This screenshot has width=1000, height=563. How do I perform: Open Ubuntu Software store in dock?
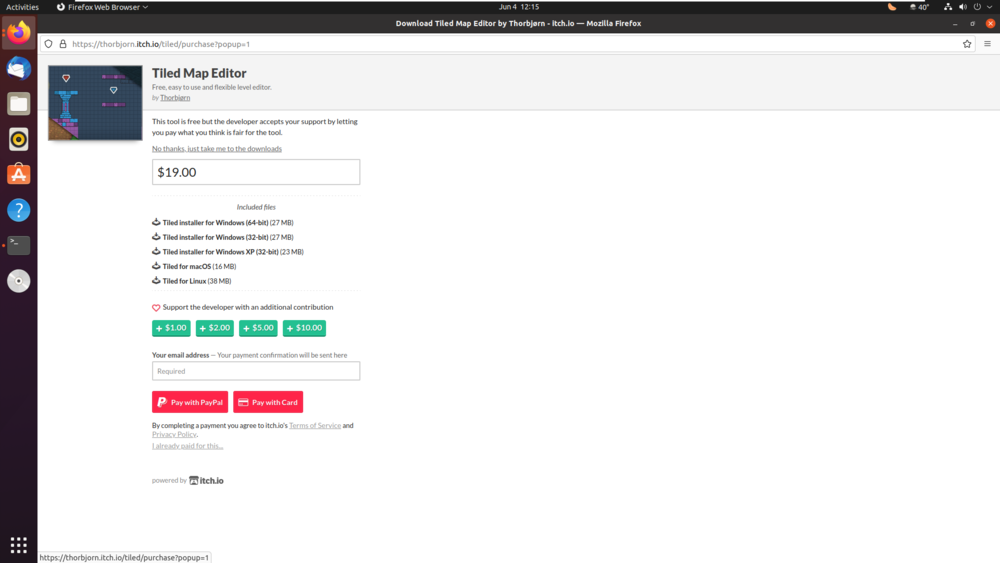[x=18, y=174]
